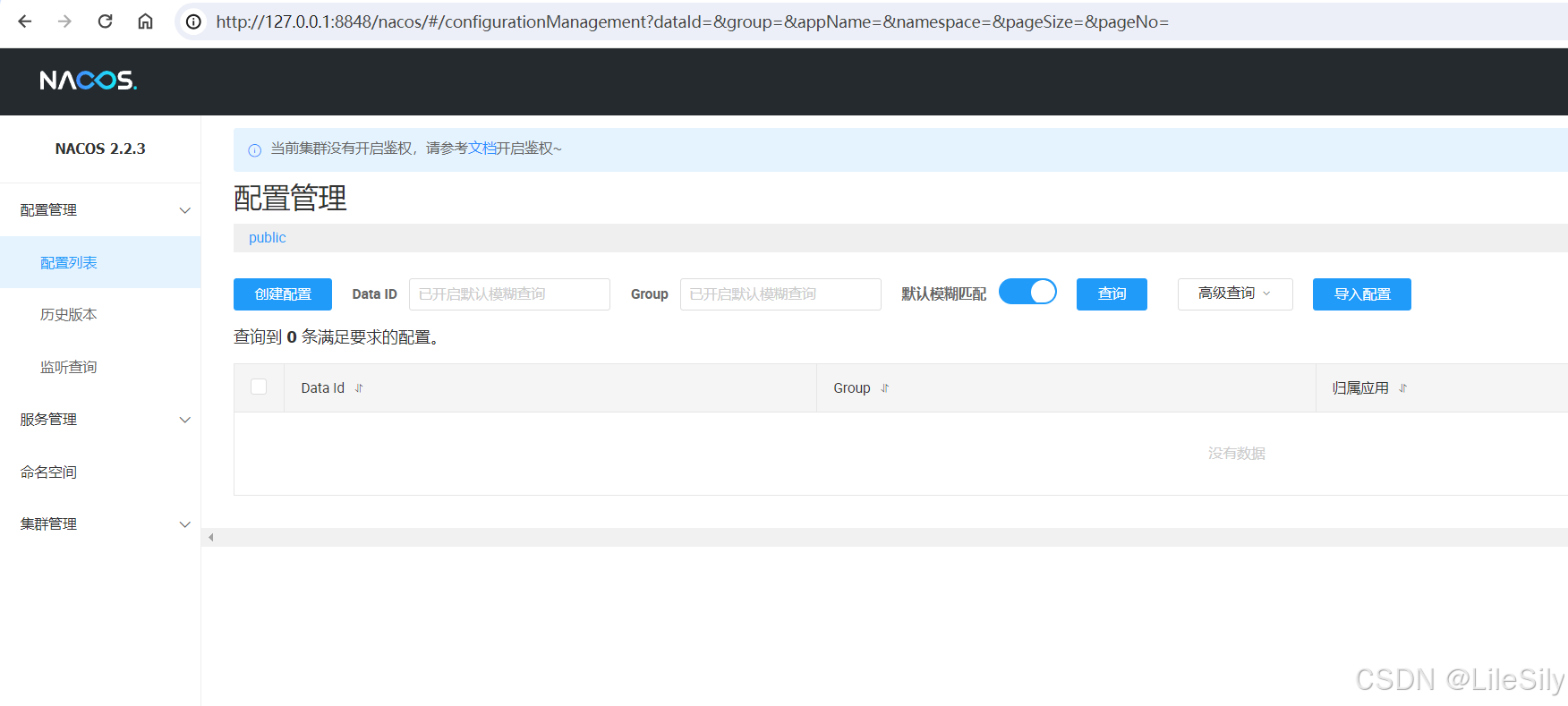Select 配置列表 in sidebar
The height and width of the screenshot is (706, 1568).
coord(100,262)
